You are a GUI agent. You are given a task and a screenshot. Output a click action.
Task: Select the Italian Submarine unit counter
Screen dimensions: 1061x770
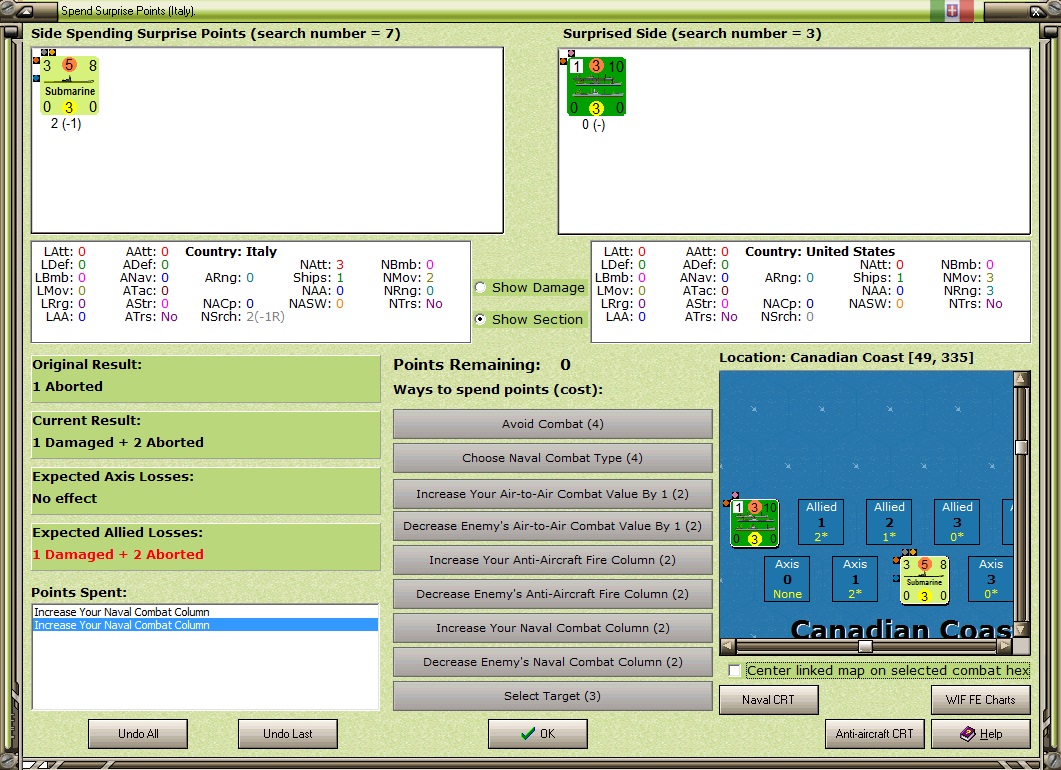[x=70, y=85]
